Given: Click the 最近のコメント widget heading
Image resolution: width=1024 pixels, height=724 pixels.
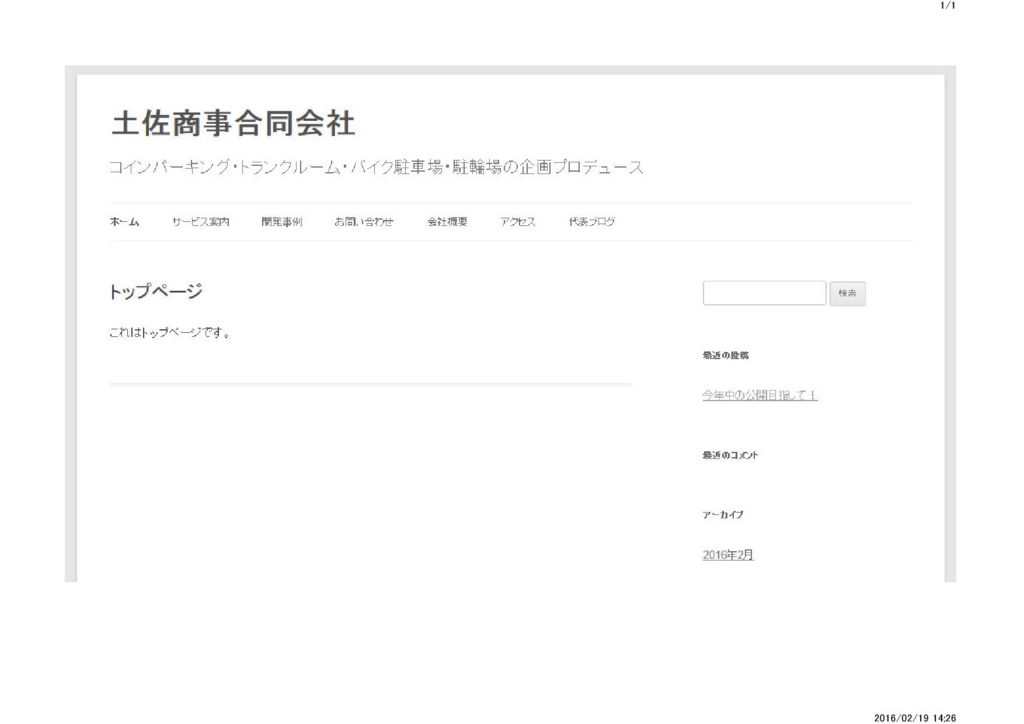Looking at the screenshot, I should tap(730, 455).
